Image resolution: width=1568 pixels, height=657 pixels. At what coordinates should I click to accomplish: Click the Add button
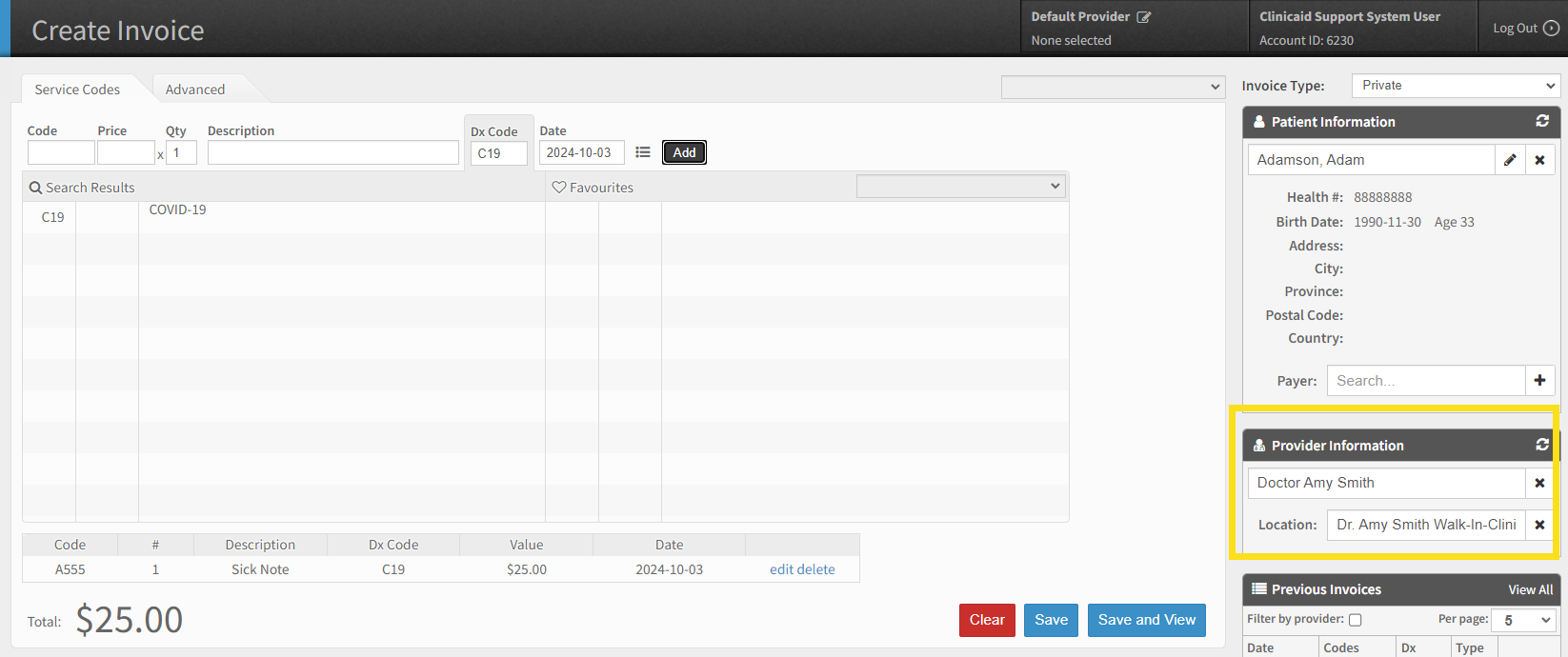(x=685, y=152)
